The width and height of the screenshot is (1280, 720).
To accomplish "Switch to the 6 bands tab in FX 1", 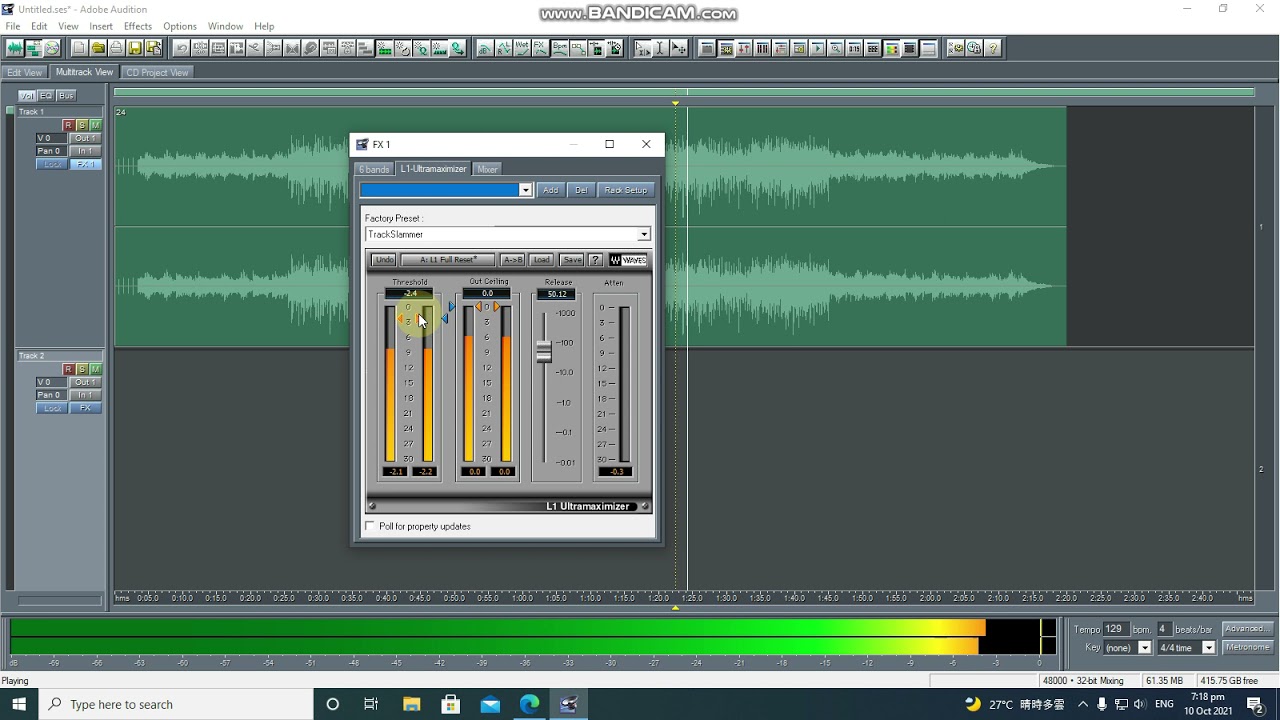I will (x=374, y=170).
